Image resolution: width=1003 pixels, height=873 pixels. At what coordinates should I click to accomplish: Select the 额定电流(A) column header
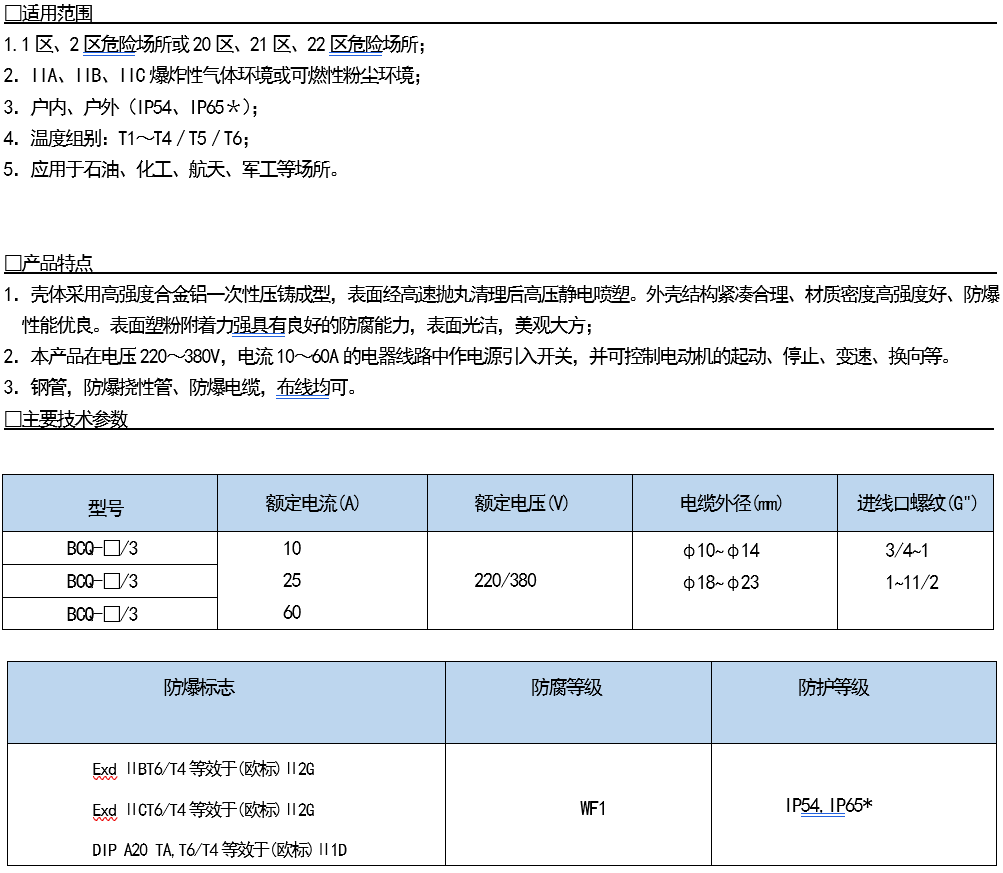(x=311, y=504)
